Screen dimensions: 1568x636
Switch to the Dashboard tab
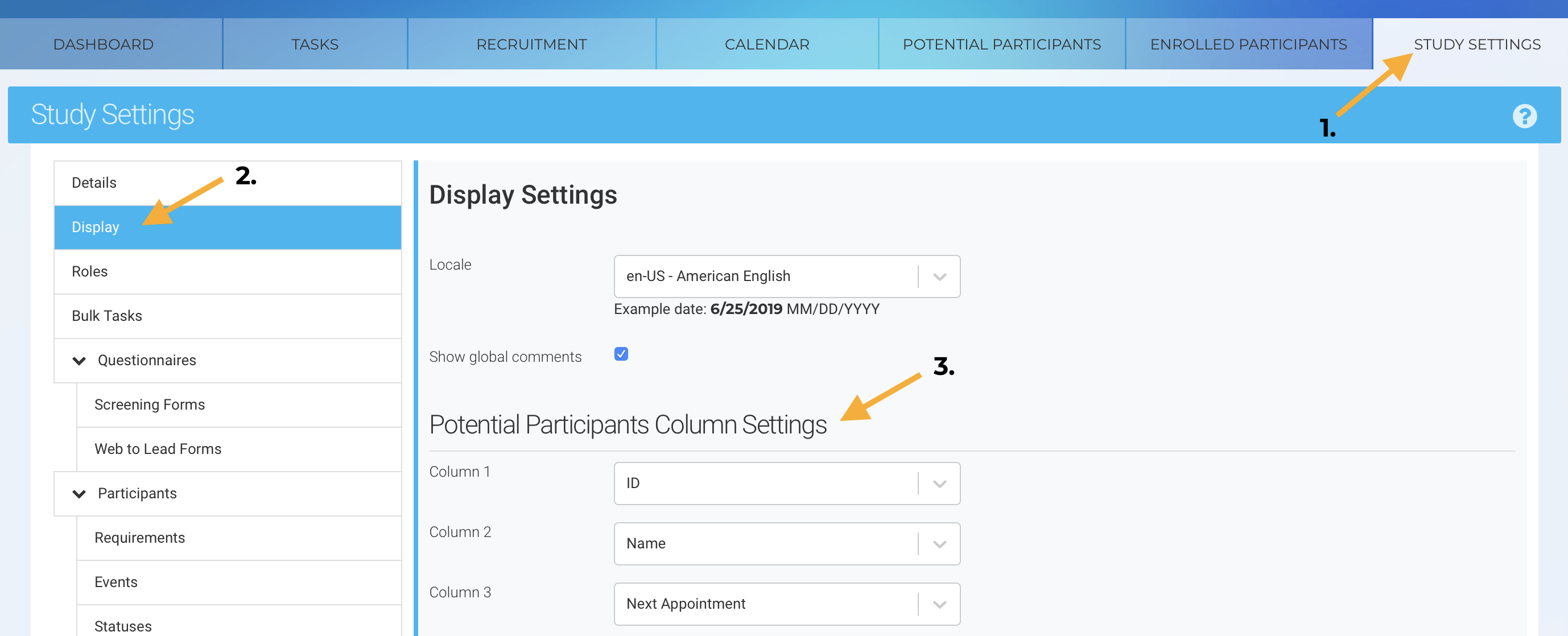click(x=104, y=44)
